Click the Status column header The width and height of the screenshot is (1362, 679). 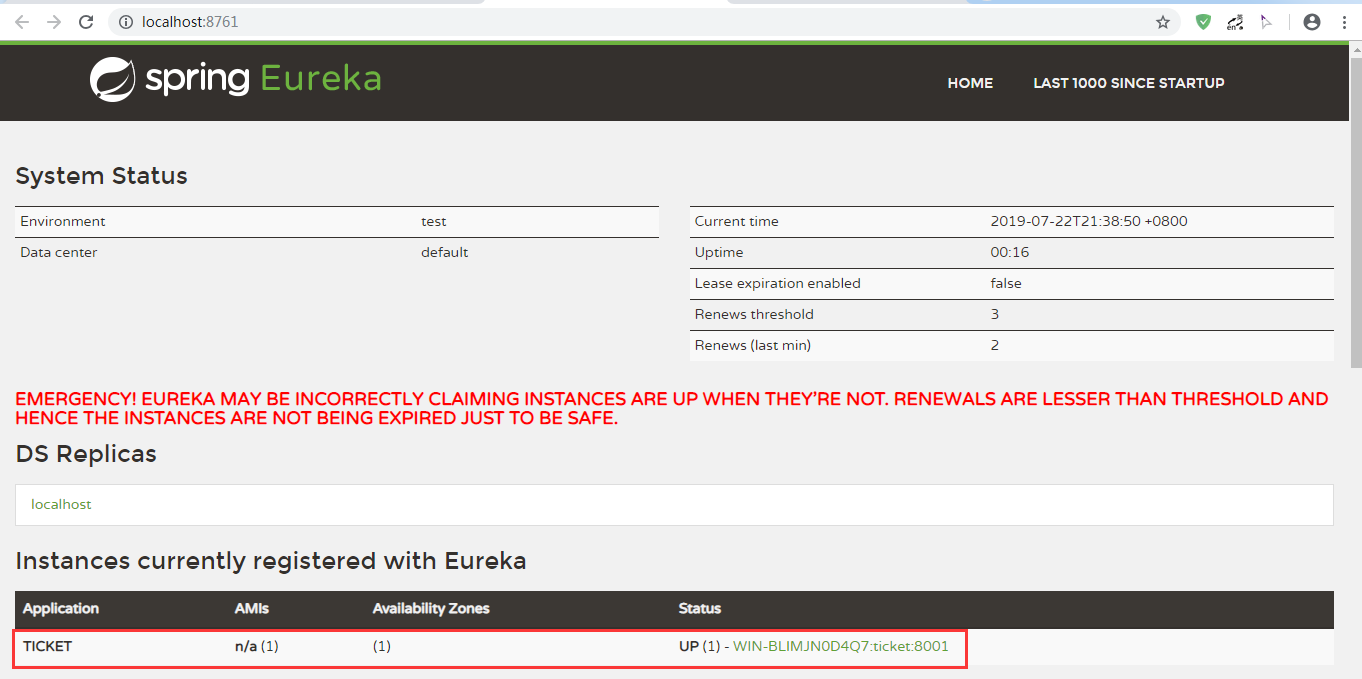point(700,608)
